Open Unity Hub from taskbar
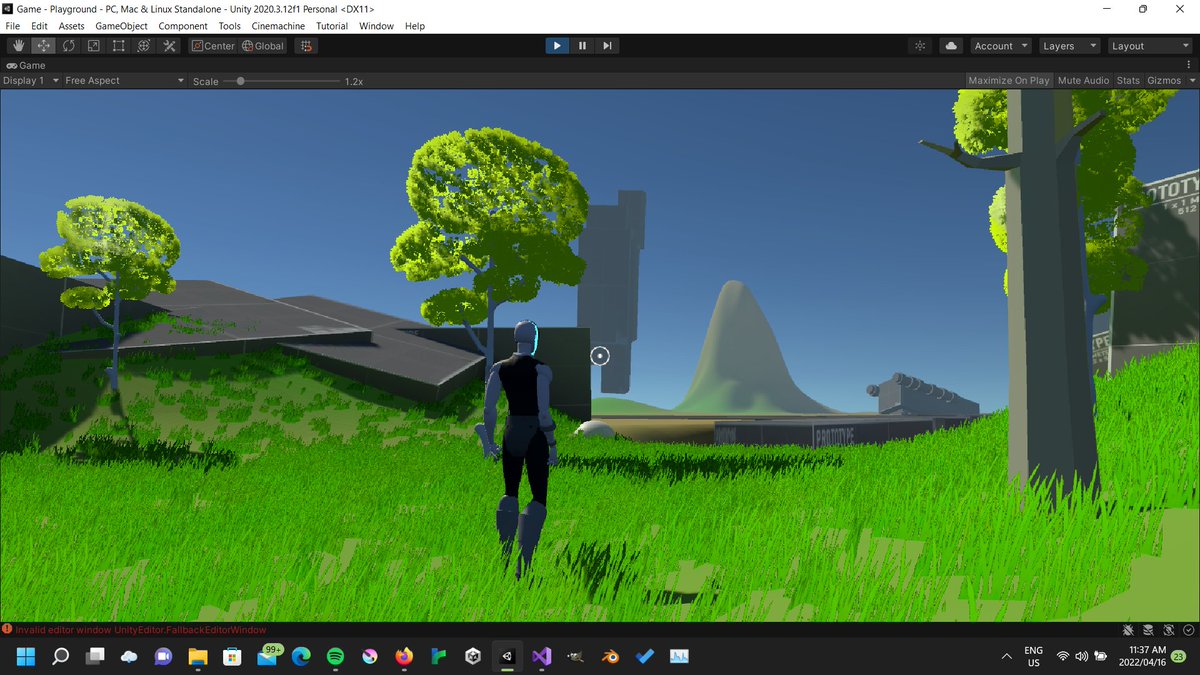The height and width of the screenshot is (675, 1200). [473, 657]
